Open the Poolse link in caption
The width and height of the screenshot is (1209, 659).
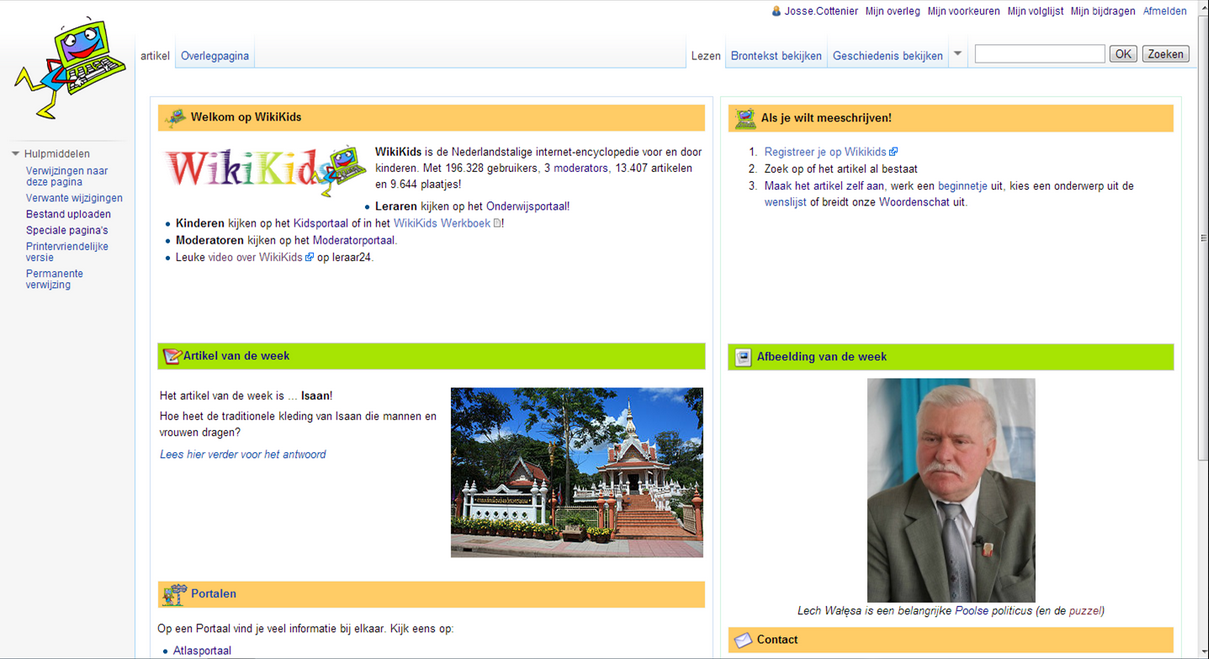tap(971, 610)
